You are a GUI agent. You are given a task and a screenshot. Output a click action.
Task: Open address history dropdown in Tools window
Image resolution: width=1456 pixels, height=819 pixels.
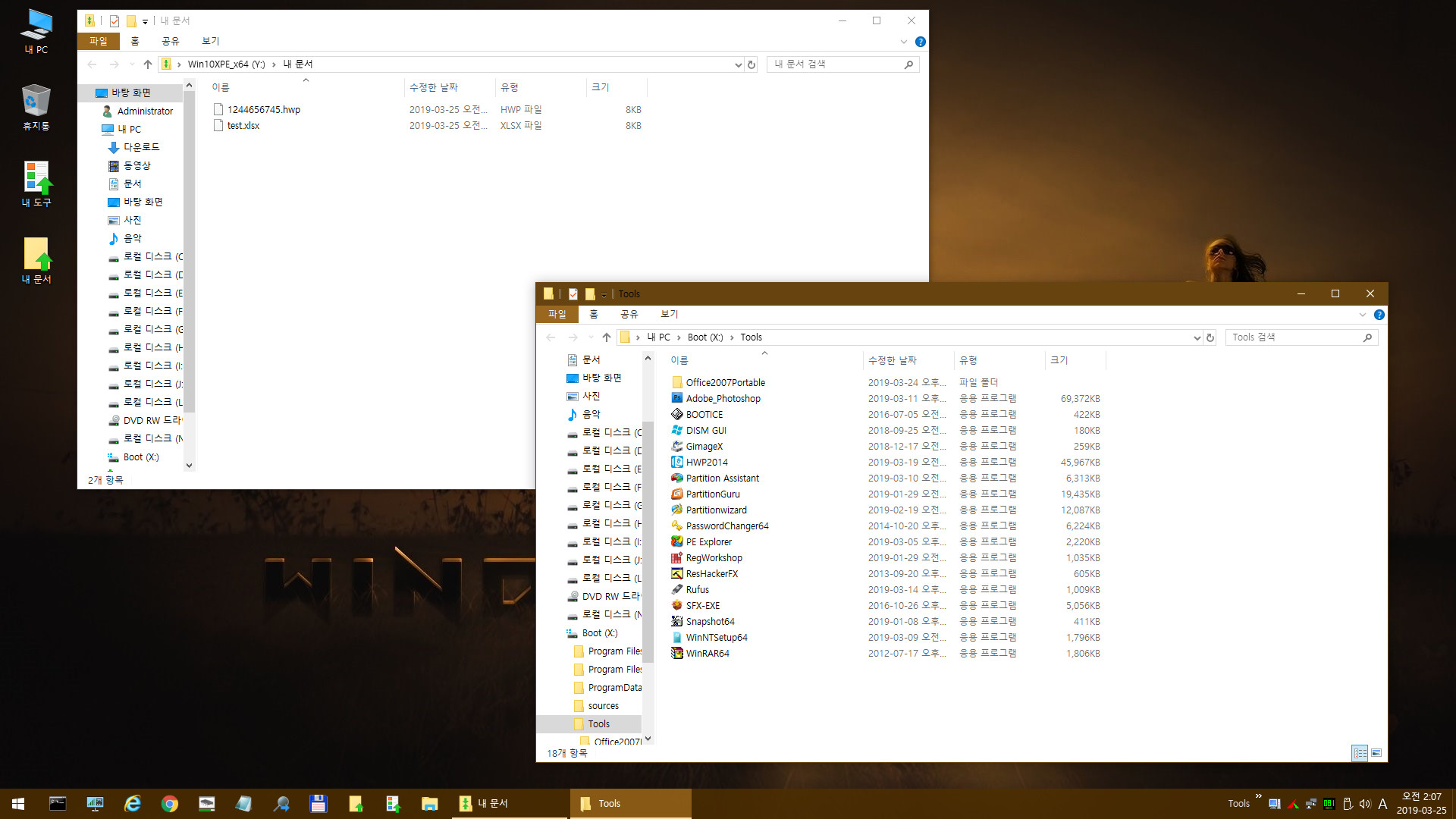point(1197,337)
